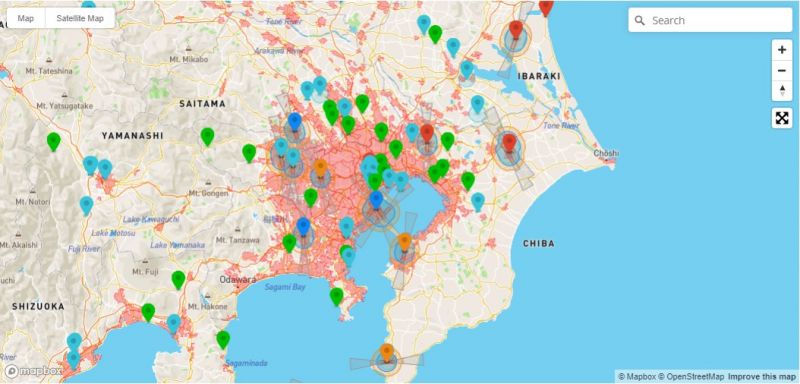Switch to the Map view tab
Viewport: 800px width, 384px height.
(26, 18)
